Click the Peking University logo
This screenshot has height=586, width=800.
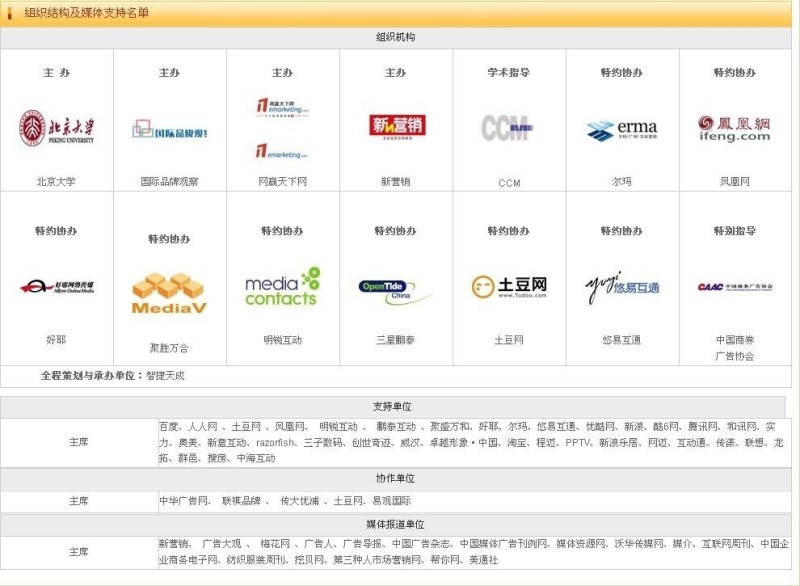point(56,129)
